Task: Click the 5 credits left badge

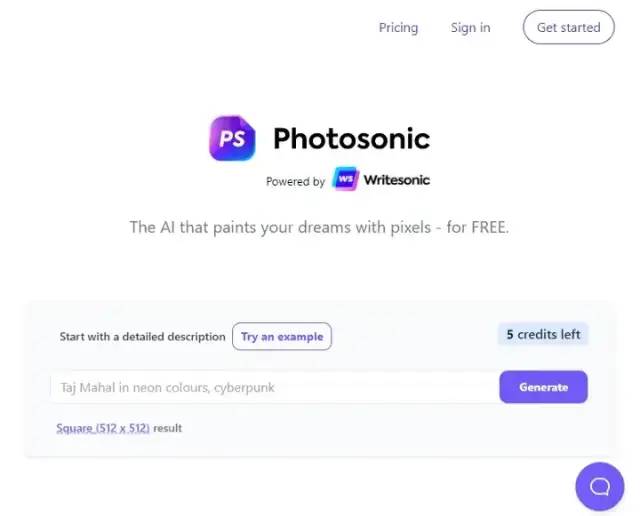Action: (x=543, y=334)
